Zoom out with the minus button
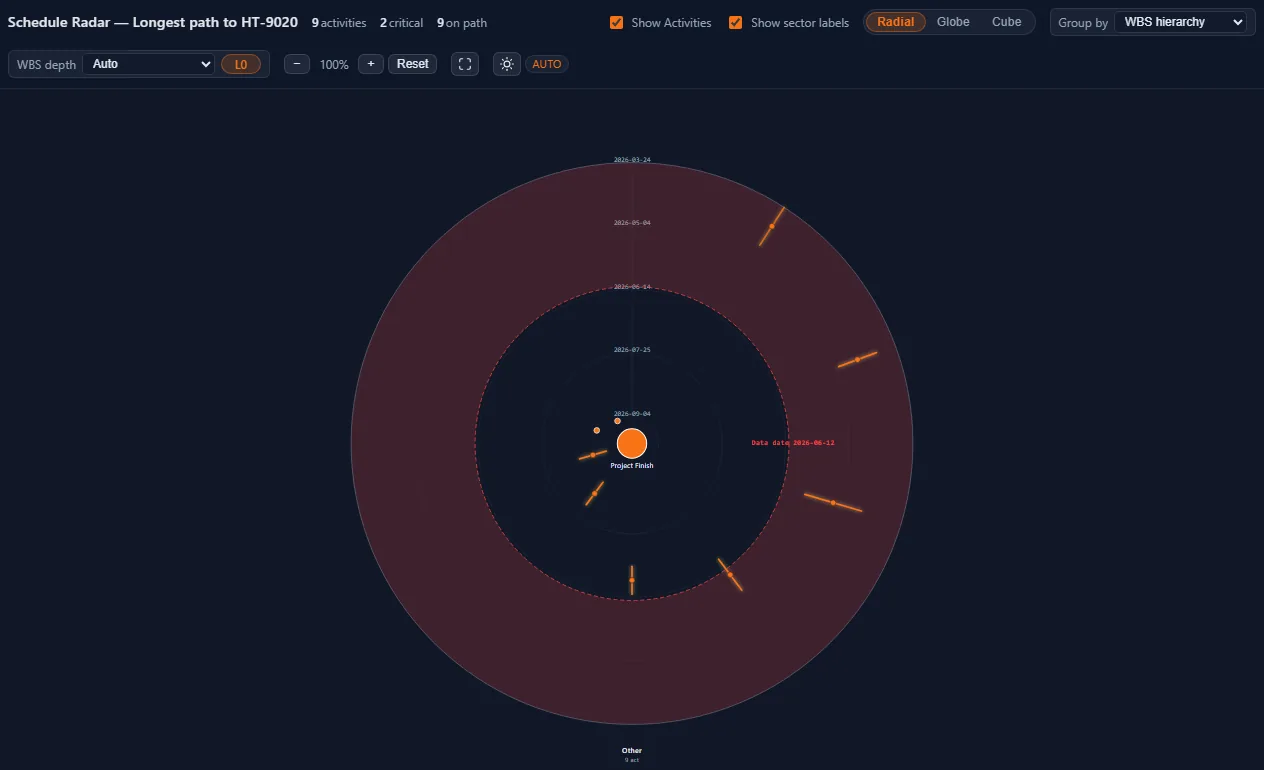The image size is (1264, 770). (297, 64)
